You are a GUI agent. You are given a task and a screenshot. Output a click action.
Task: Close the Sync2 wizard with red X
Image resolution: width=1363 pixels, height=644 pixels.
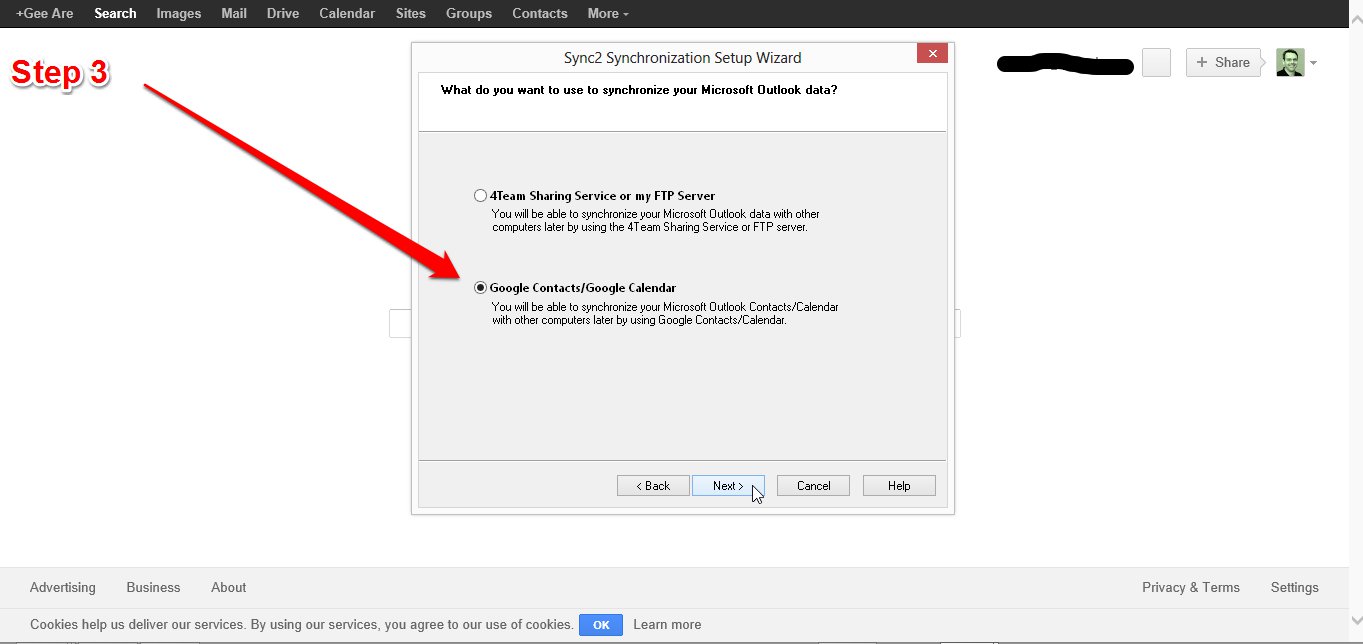[932, 54]
